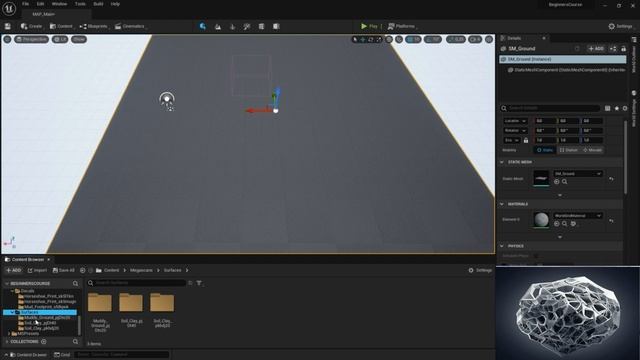Collapse the Surfaces folder in tree
Viewport: 640px width, 360px height.
click(x=12, y=312)
